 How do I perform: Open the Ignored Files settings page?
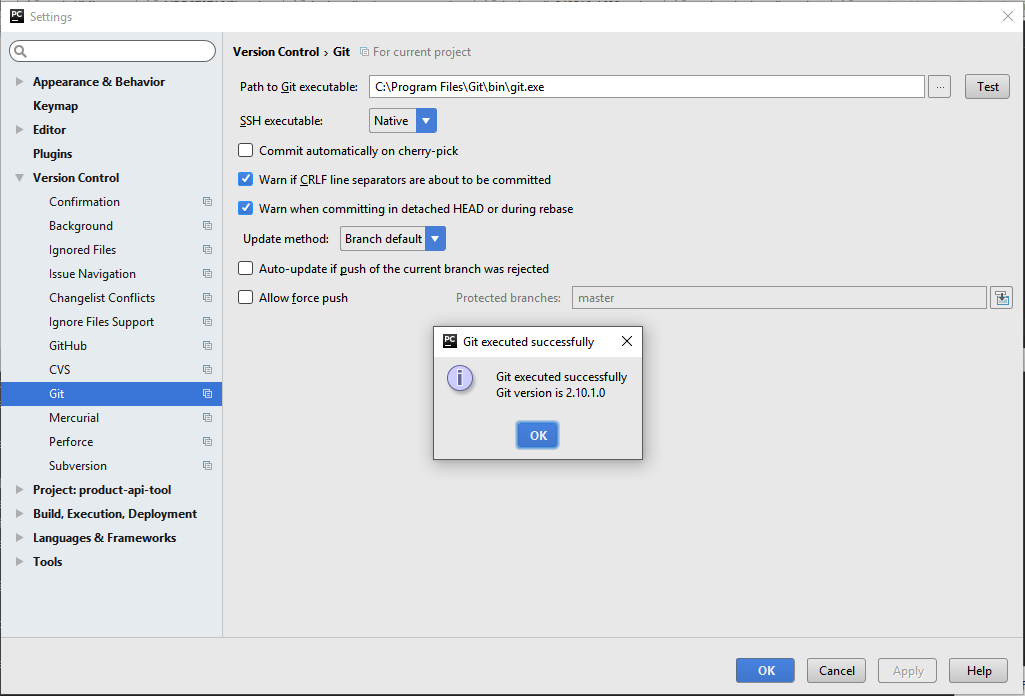pos(82,250)
